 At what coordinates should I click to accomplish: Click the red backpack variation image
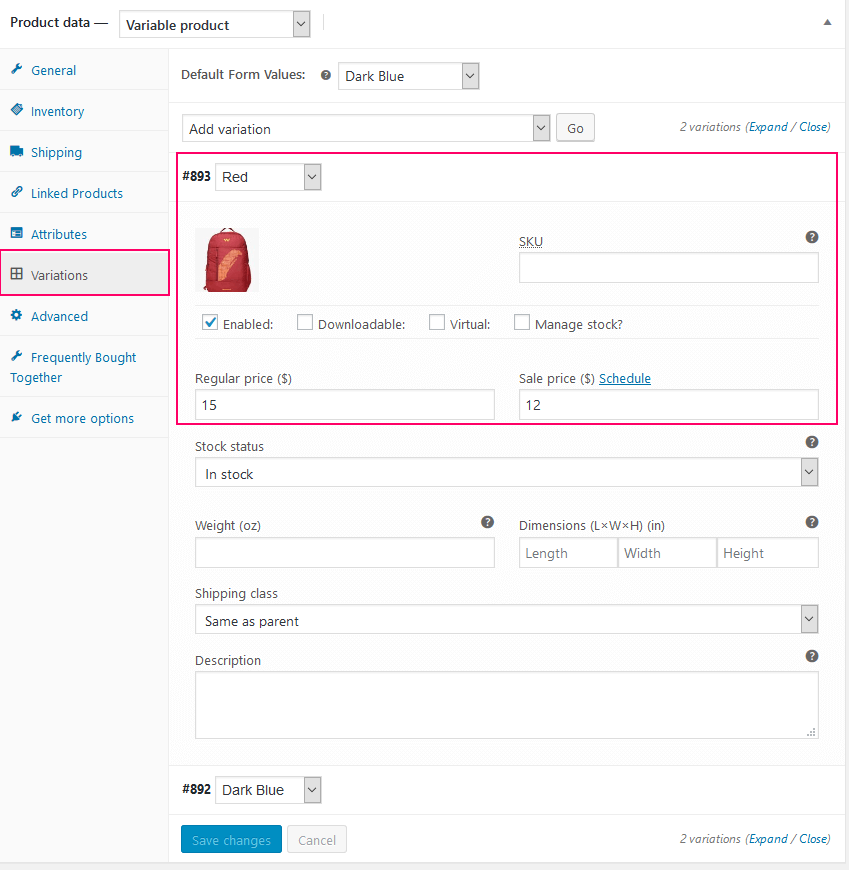(x=227, y=260)
